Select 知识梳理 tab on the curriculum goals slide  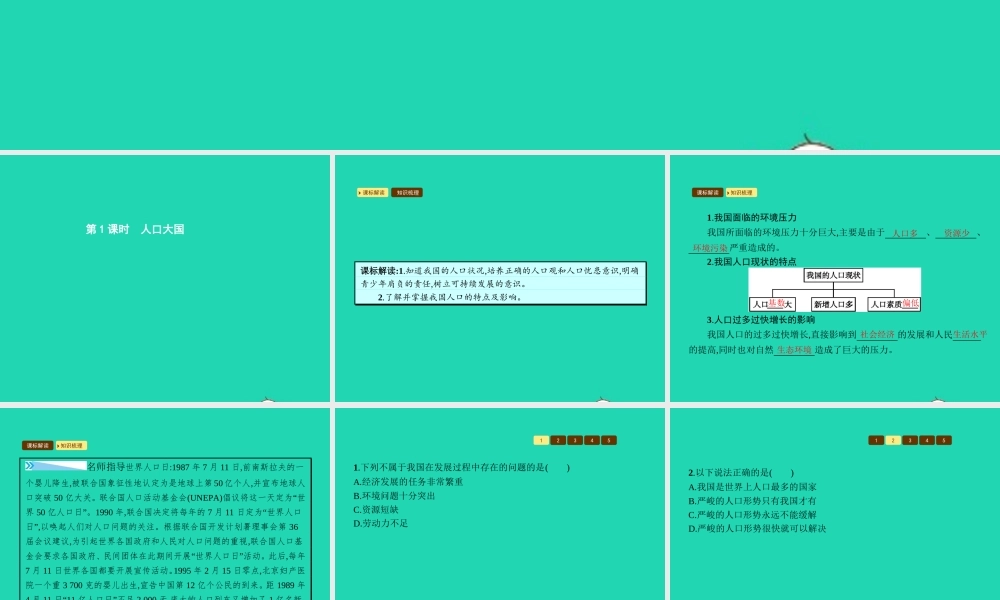(407, 193)
